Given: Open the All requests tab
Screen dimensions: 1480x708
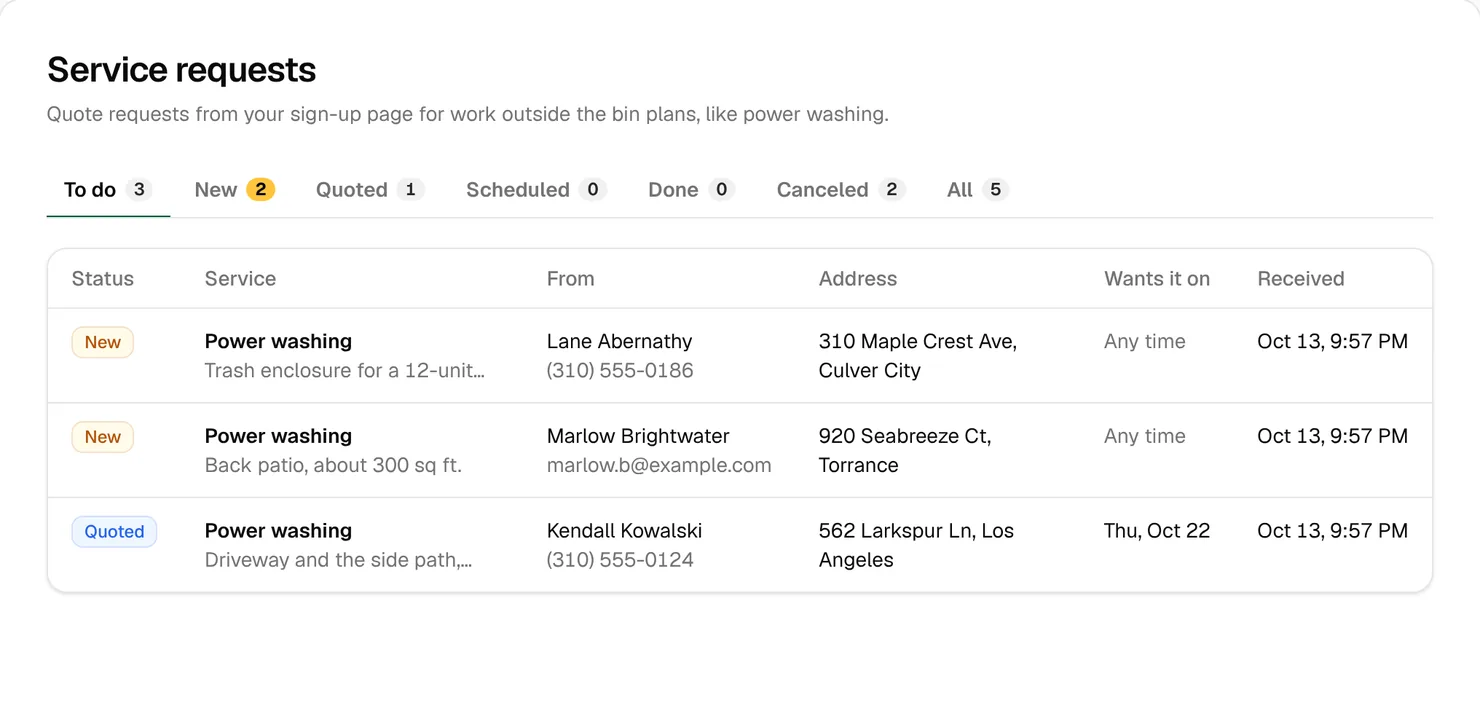Looking at the screenshot, I should click(x=977, y=190).
